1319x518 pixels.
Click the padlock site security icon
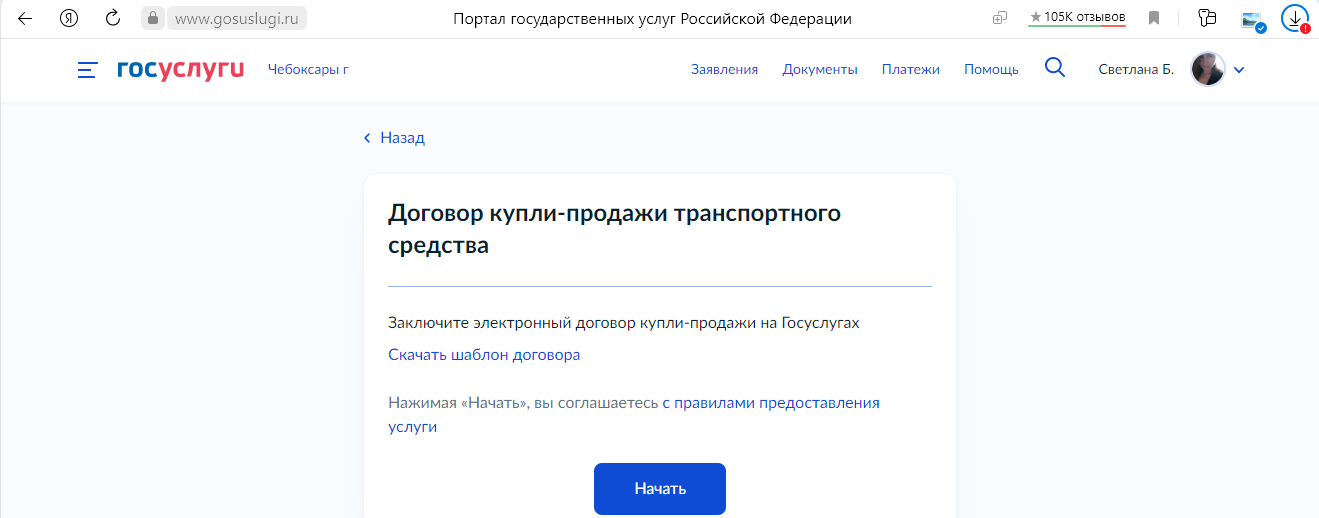point(152,18)
